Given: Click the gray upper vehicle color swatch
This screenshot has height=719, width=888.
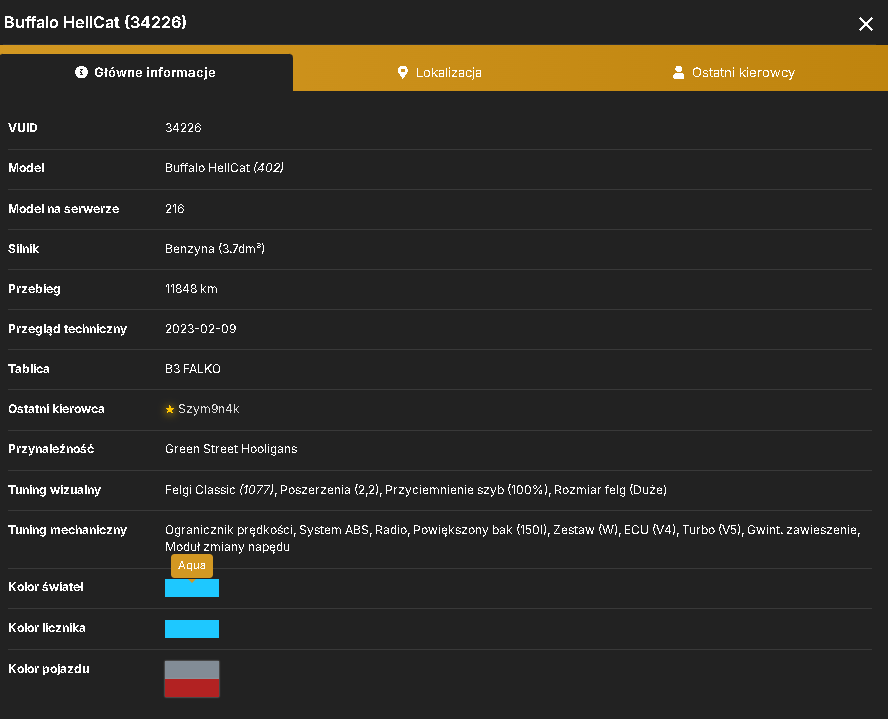Looking at the screenshot, I should coord(192,670).
